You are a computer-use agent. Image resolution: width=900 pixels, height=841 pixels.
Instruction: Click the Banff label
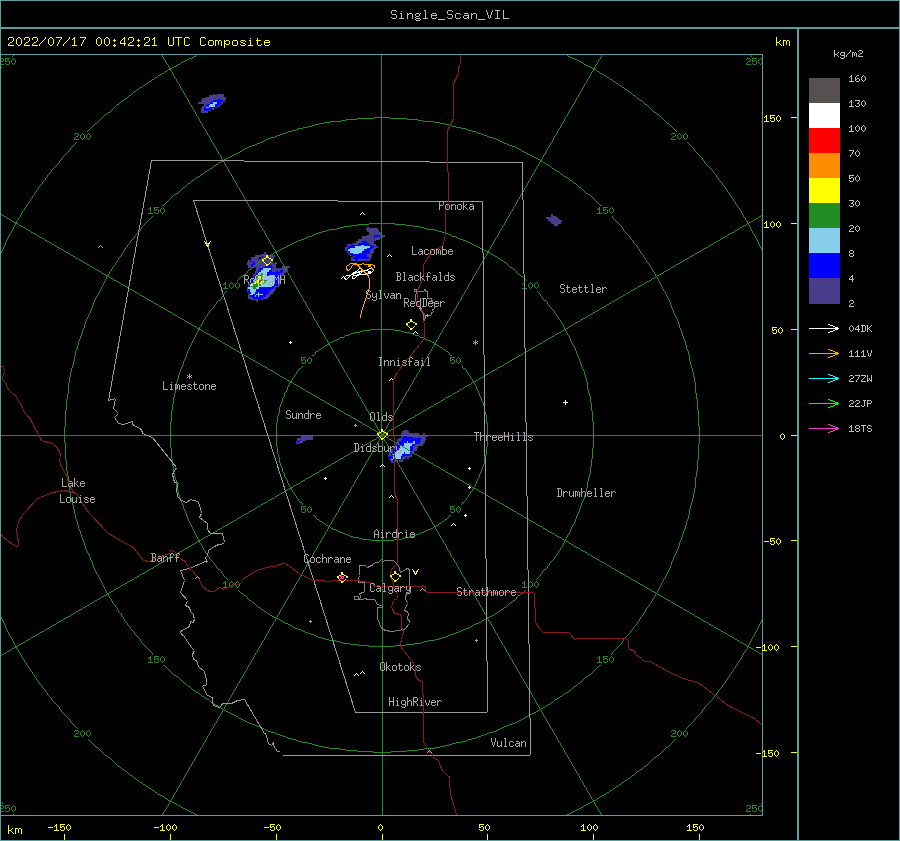point(165,557)
